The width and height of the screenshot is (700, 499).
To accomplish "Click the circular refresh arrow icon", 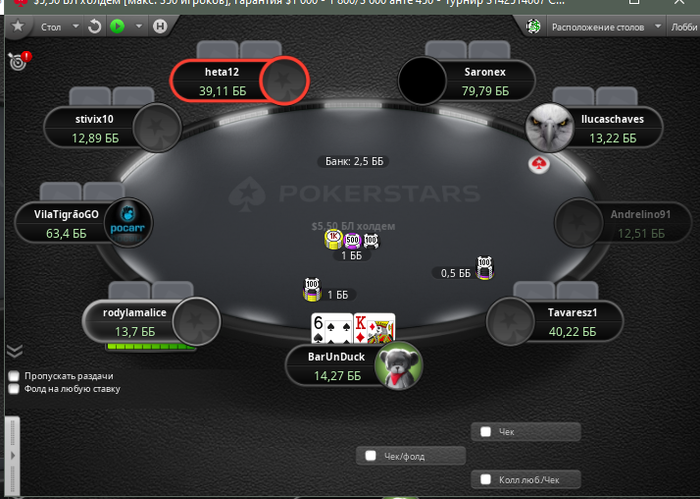I will (x=94, y=27).
